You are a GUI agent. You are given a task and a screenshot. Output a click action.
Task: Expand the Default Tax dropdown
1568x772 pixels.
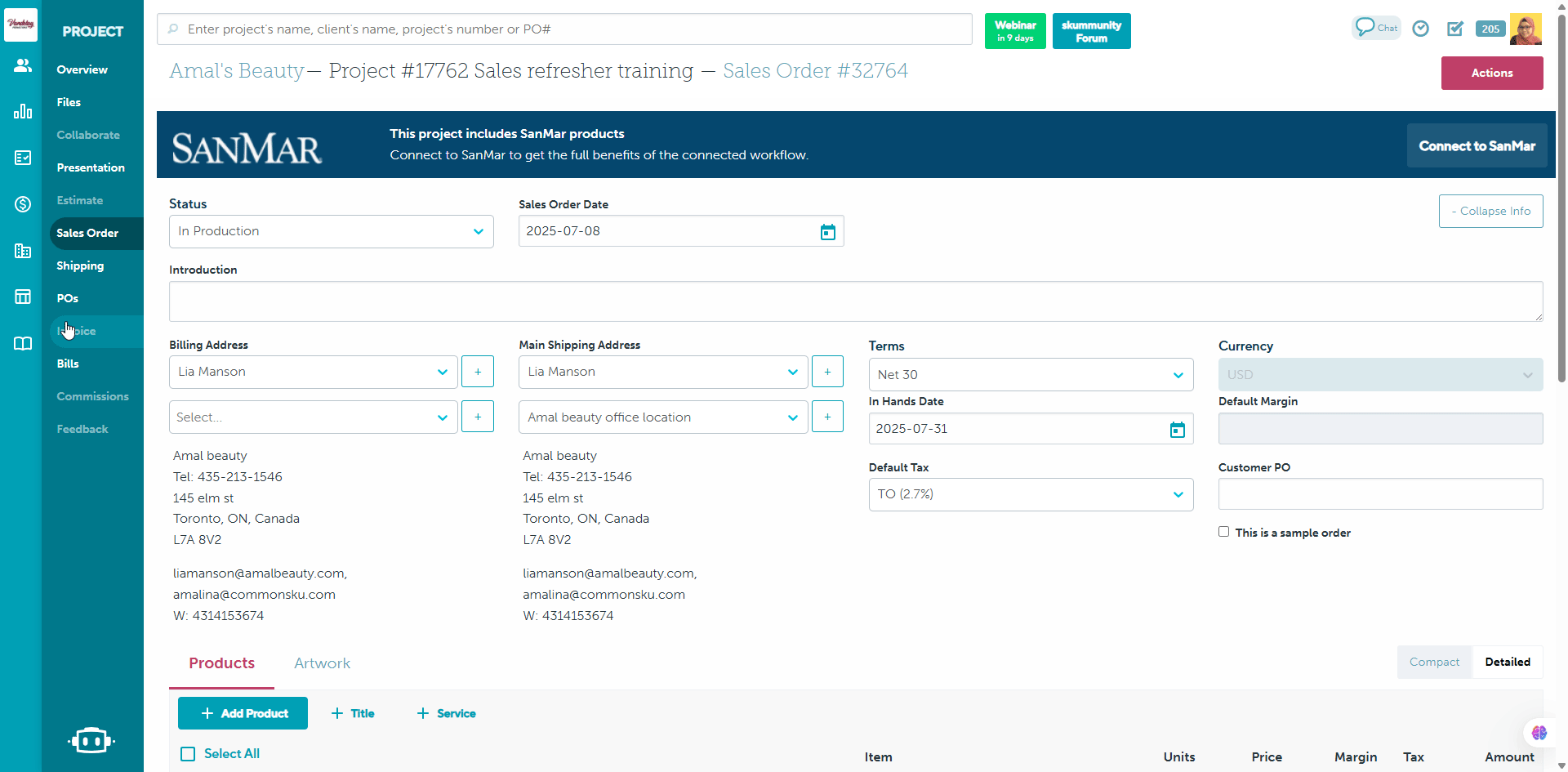click(1030, 494)
